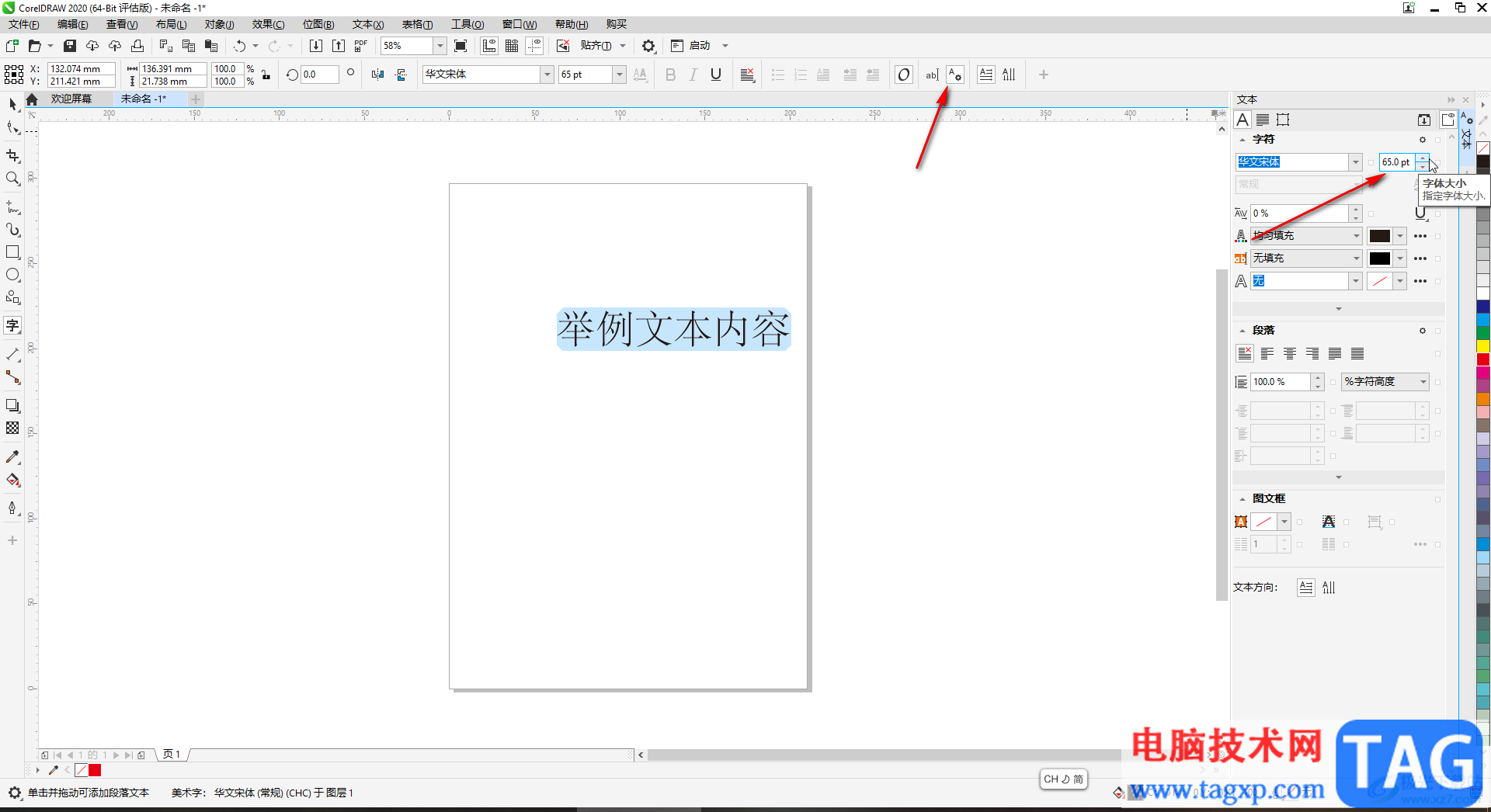Image resolution: width=1491 pixels, height=812 pixels.
Task: Select the Zoom tool in the toolbox
Action: (x=12, y=179)
